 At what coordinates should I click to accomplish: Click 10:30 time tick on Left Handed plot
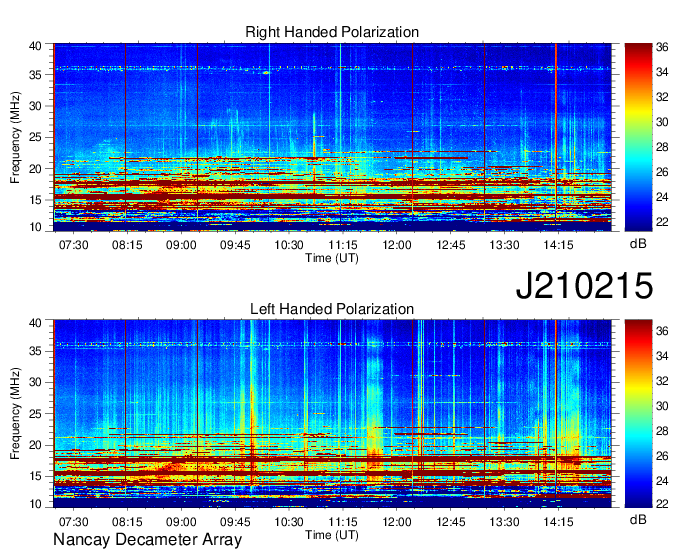[x=289, y=522]
